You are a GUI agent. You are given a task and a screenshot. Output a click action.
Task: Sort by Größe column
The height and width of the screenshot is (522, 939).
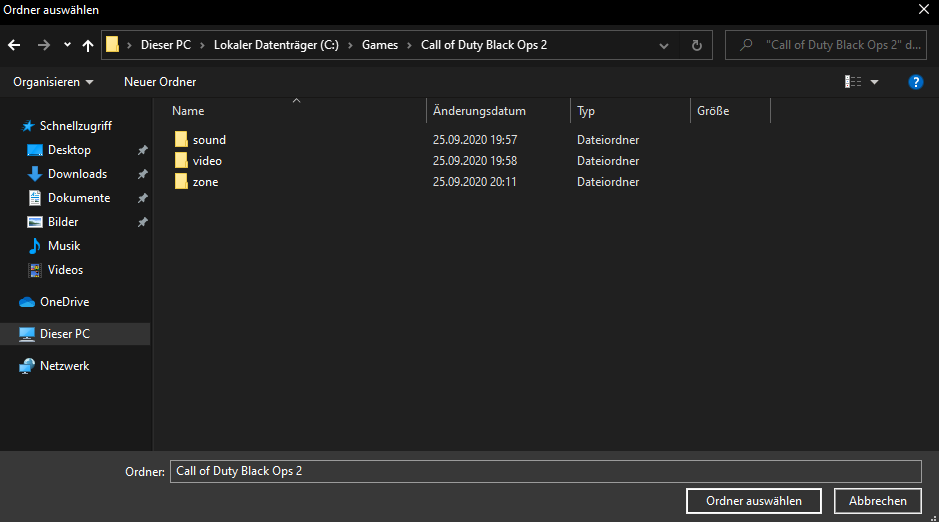click(713, 111)
